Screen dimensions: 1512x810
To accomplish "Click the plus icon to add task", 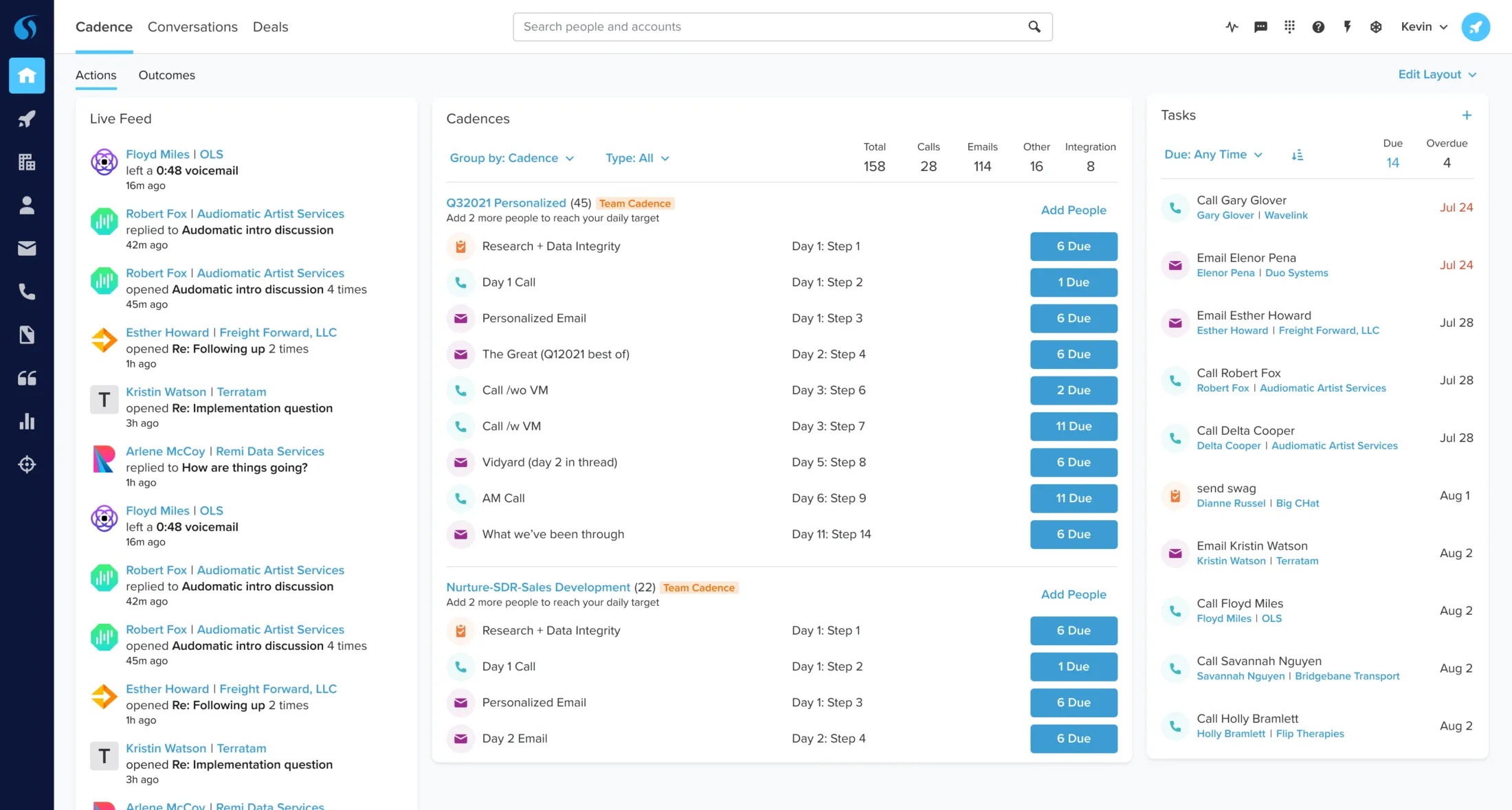I will pos(1466,115).
